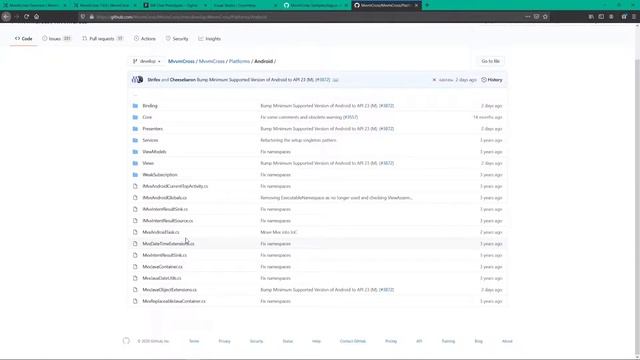The height and width of the screenshot is (360, 640).
Task: Click 'Refactoring the setup singleton pattern' commit
Action: (298, 140)
